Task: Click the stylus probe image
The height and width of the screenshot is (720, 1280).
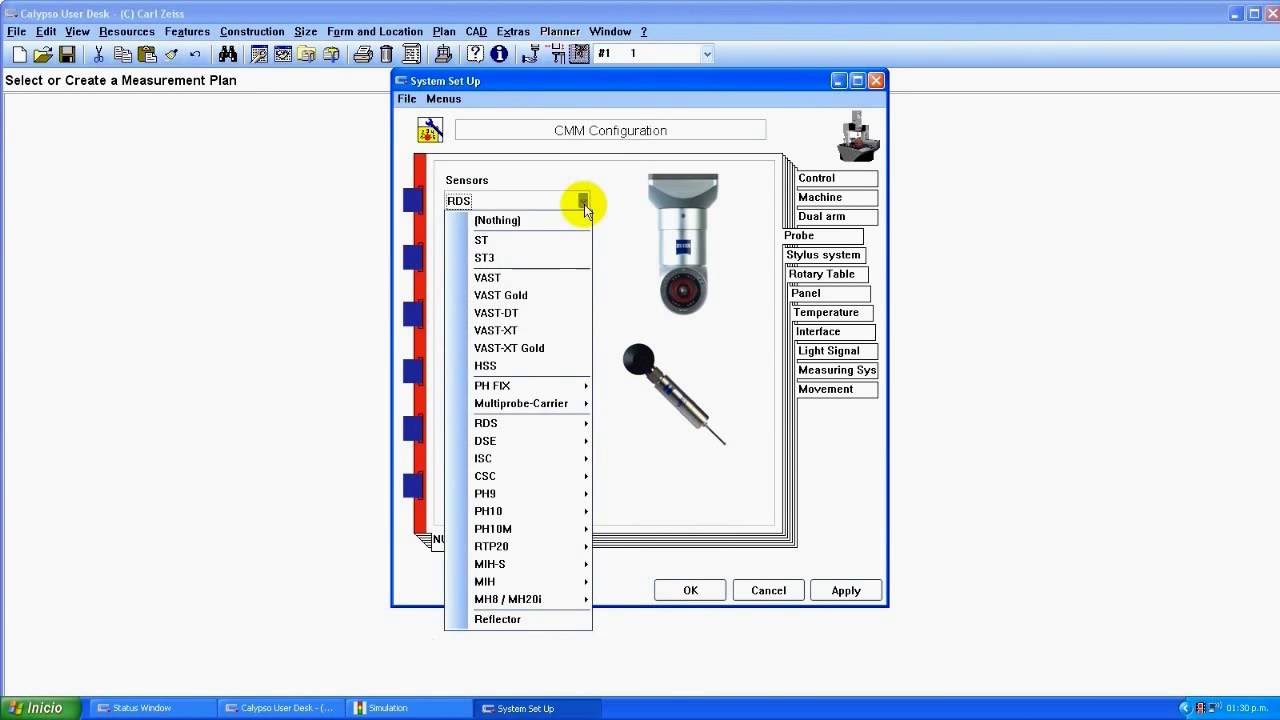Action: (673, 393)
